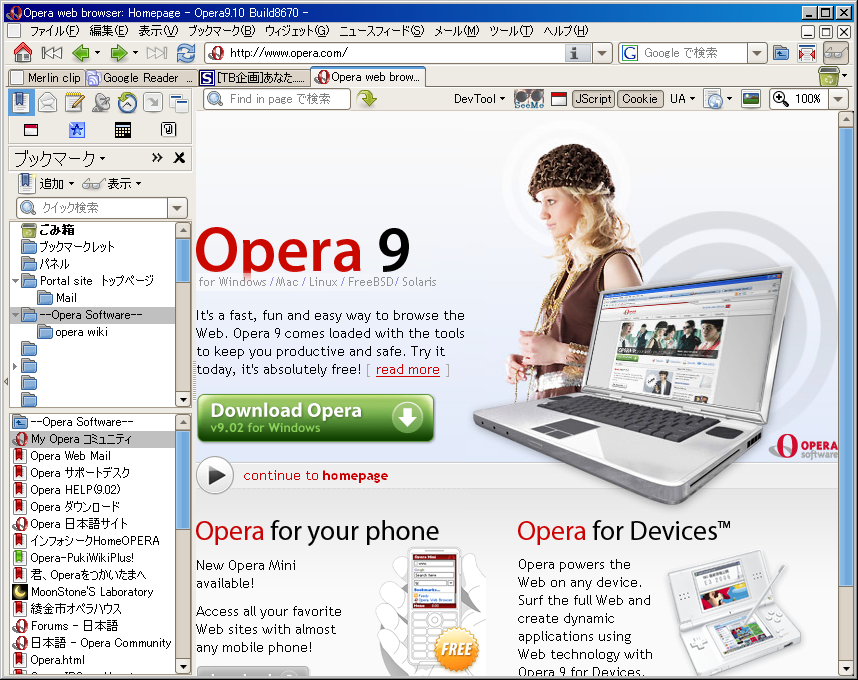This screenshot has width=858, height=680.
Task: Close the Bookmarks panel with the X
Action: (179, 158)
